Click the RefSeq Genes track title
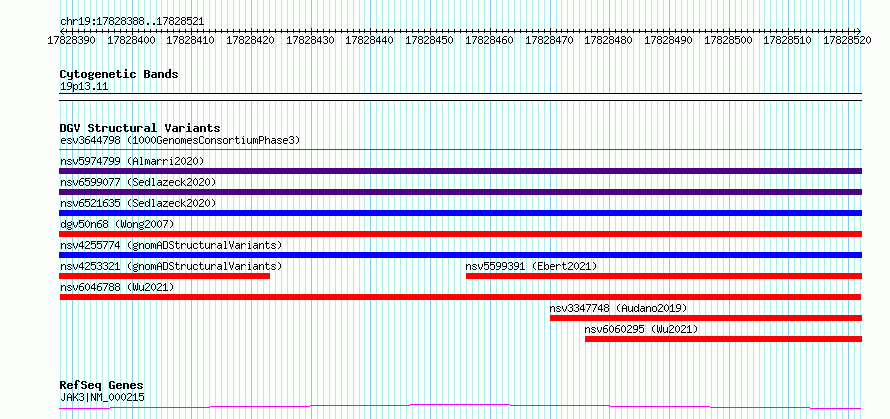890x419 pixels. coord(101,385)
